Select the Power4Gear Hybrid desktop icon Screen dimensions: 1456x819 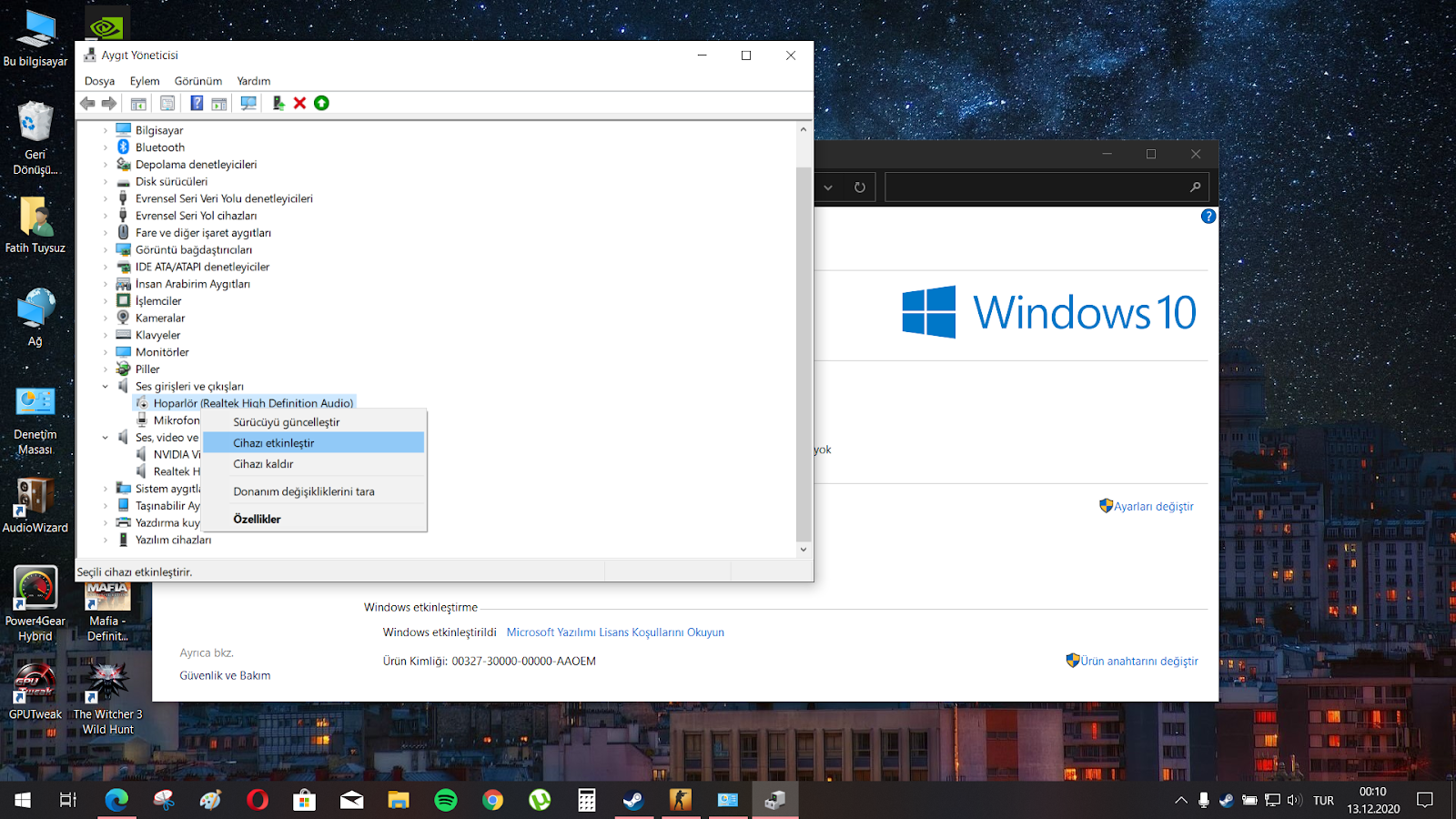35,604
